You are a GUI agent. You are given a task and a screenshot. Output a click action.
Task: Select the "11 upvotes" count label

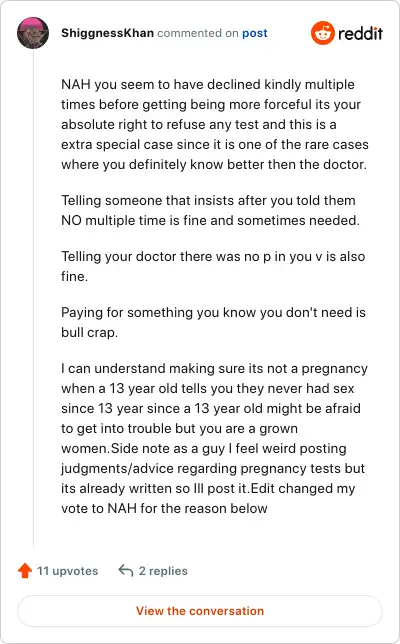[68, 571]
